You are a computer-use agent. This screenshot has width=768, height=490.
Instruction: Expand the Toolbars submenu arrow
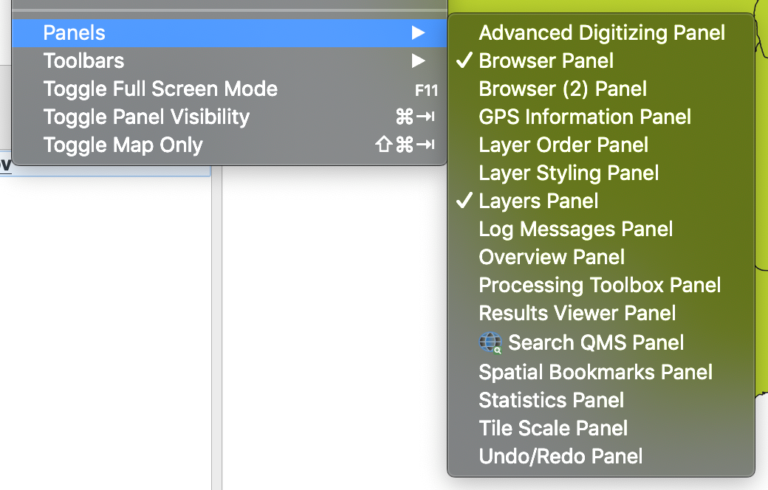click(418, 61)
